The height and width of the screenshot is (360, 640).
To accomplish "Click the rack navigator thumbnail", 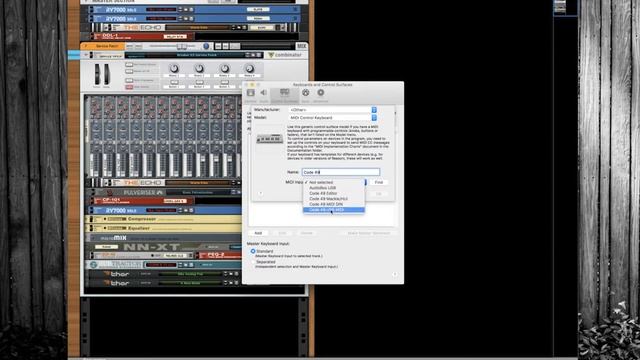I will pyautogui.click(x=560, y=7).
